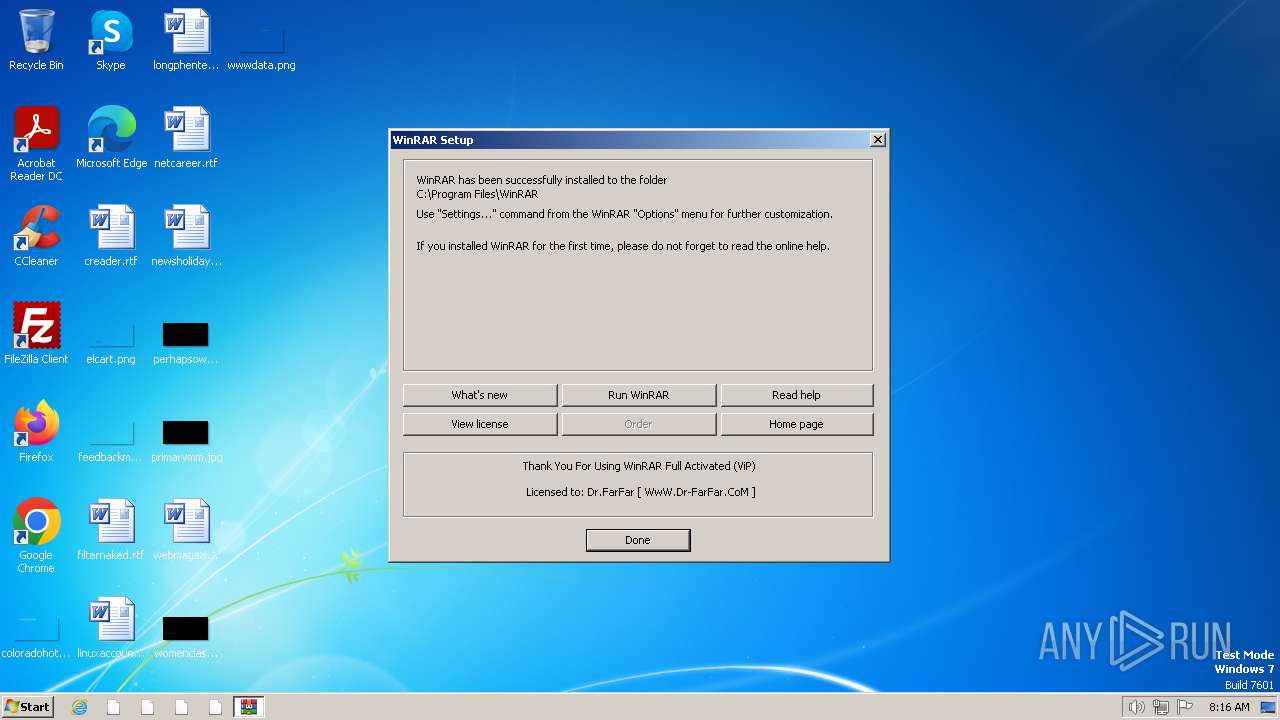Select the filternaked.rtf document
Viewport: 1280px width, 720px height.
tap(111, 530)
